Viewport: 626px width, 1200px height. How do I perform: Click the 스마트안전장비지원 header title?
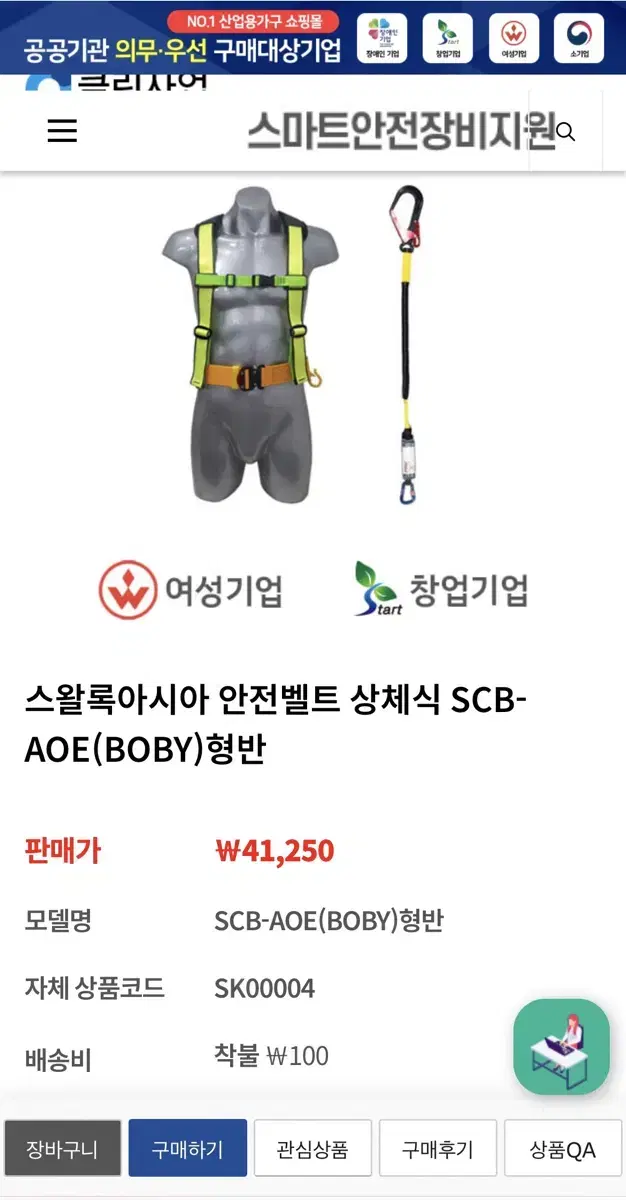(402, 131)
